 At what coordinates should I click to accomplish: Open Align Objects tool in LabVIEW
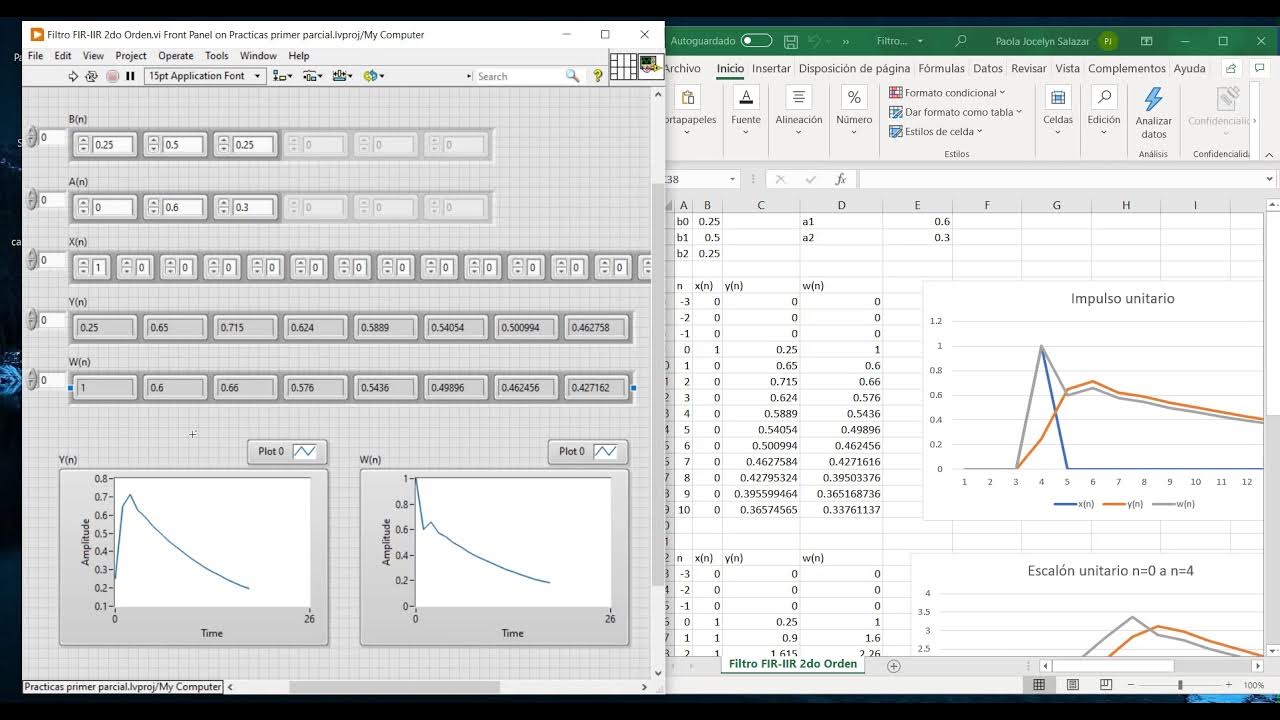(x=283, y=76)
